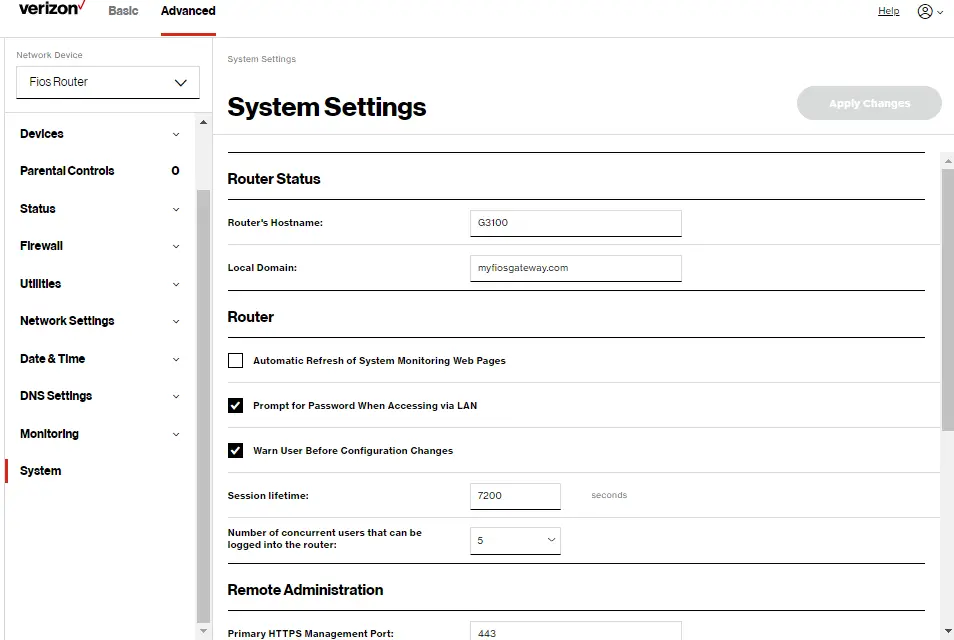Open the Fios Router network device dropdown

point(107,82)
